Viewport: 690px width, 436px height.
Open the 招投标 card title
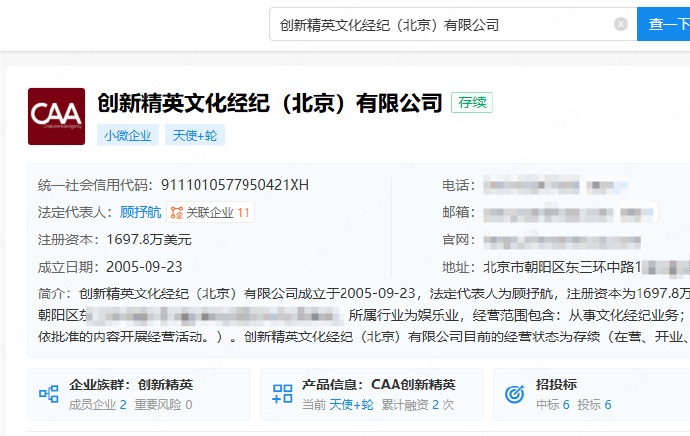pyautogui.click(x=556, y=385)
